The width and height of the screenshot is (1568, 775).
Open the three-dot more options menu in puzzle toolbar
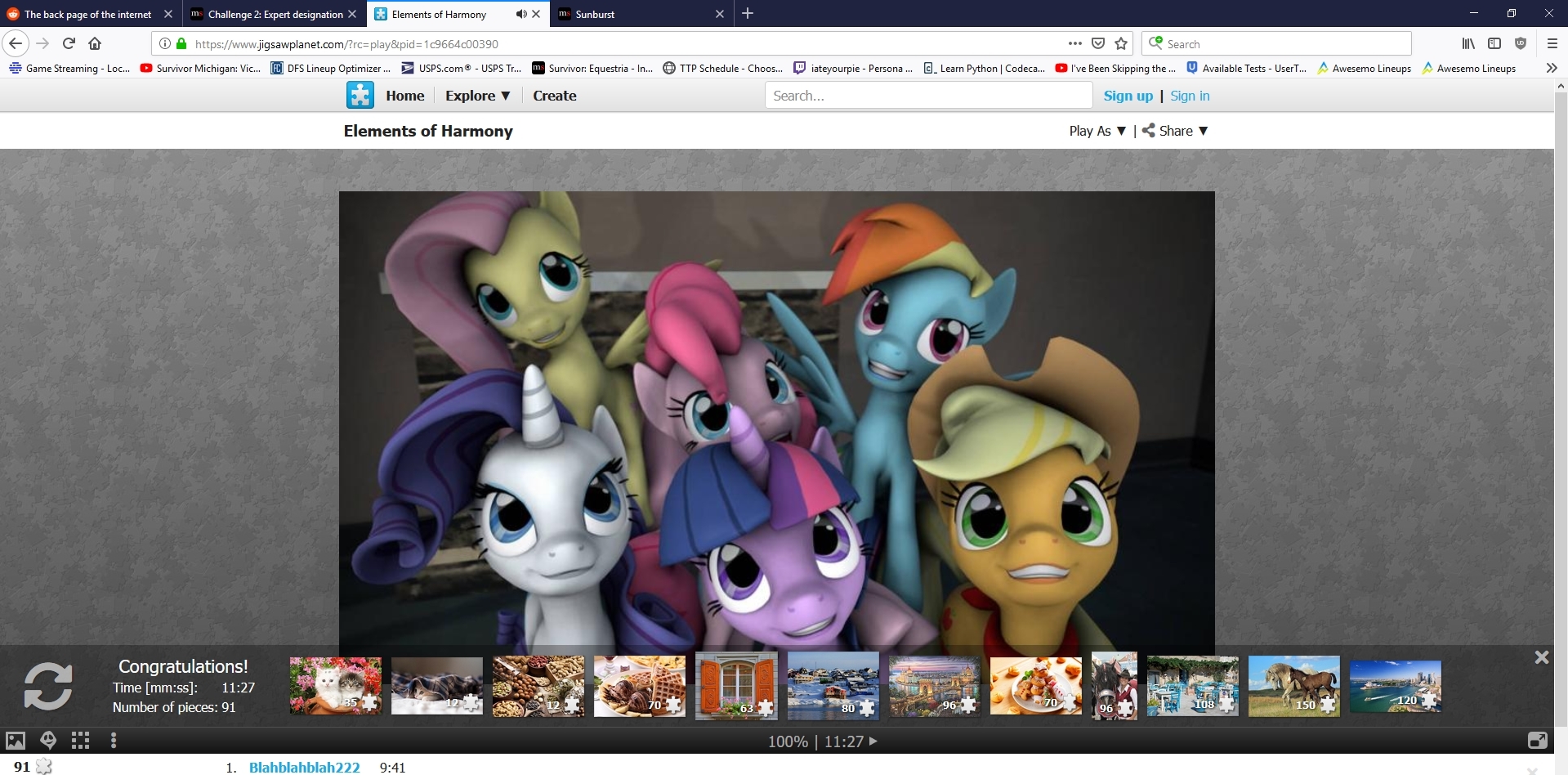point(114,741)
